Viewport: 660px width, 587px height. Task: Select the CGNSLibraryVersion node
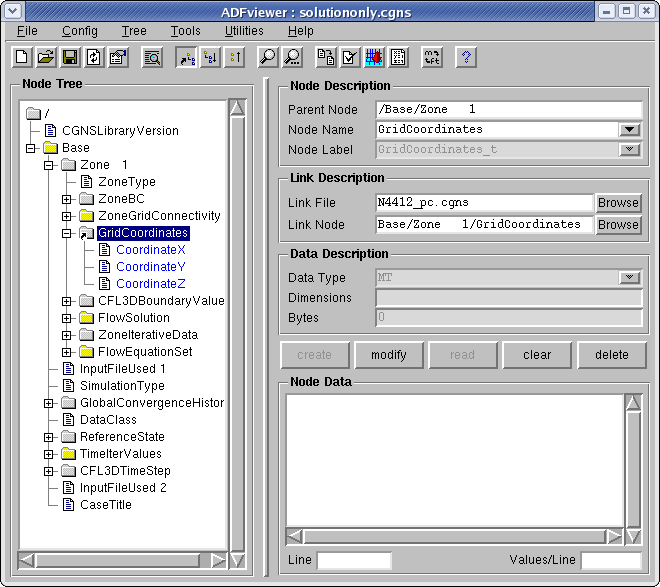(120, 131)
